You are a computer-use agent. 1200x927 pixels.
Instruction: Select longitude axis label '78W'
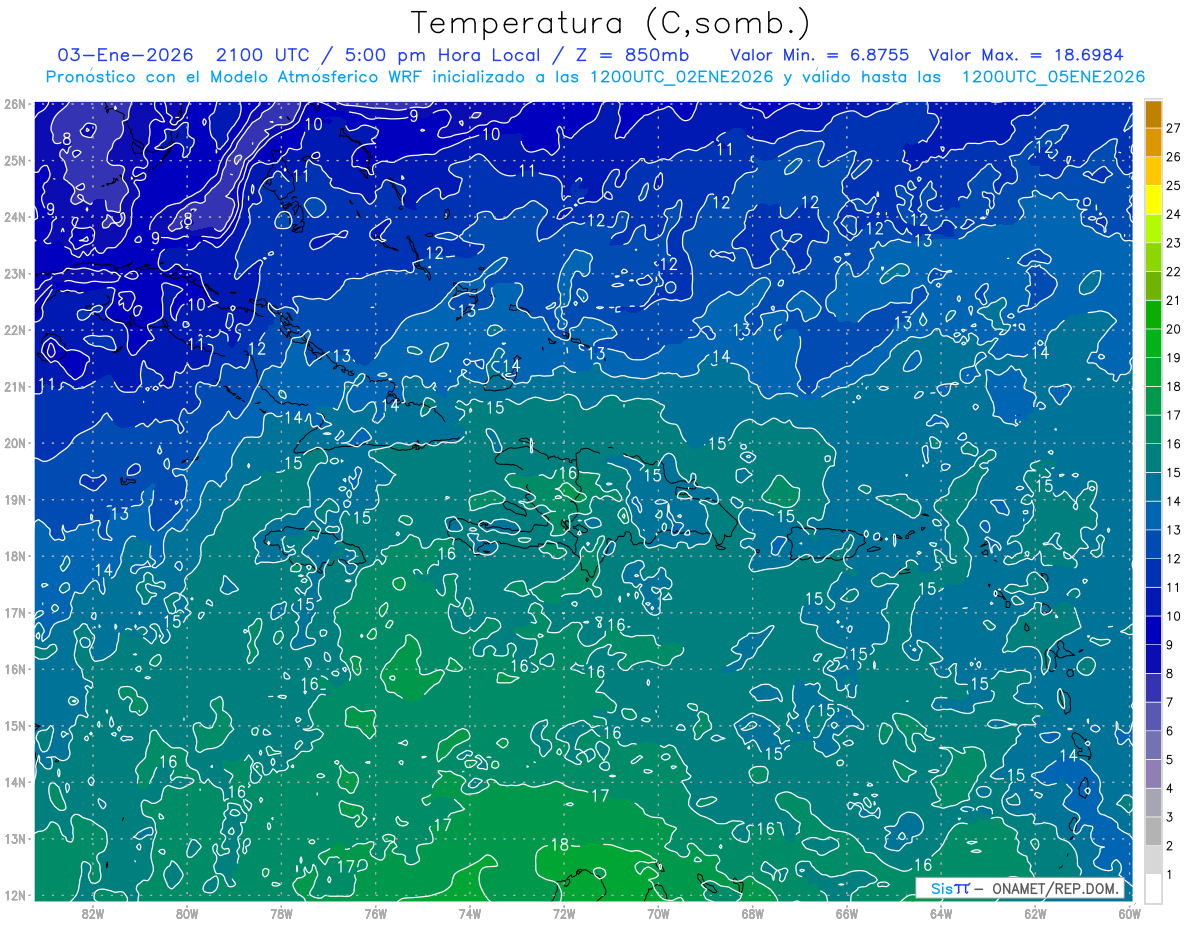281,913
